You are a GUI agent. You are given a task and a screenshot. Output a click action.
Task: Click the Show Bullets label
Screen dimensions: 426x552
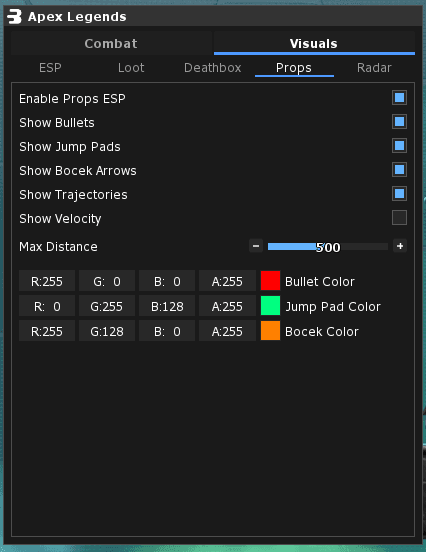click(x=57, y=123)
